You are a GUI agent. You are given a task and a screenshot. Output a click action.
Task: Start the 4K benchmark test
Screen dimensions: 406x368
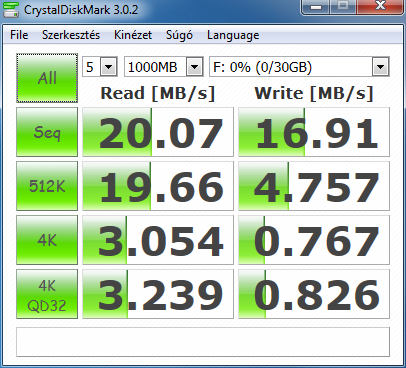(x=47, y=240)
